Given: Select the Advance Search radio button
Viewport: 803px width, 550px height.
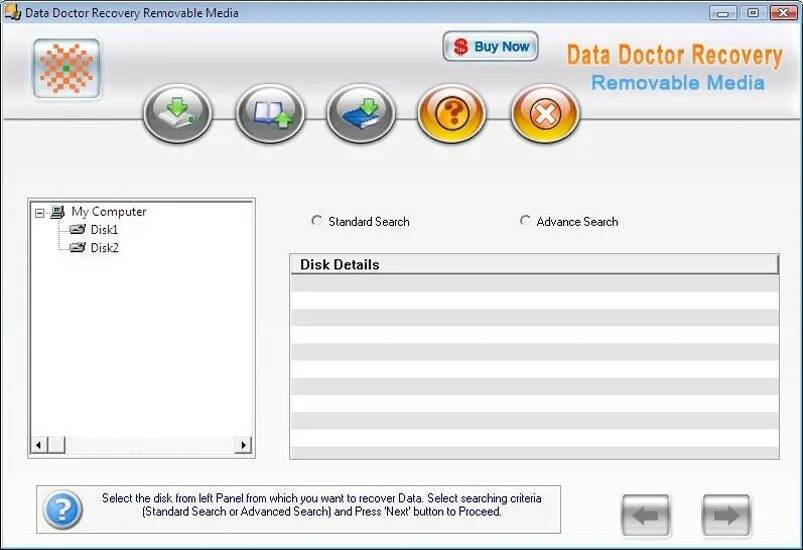Looking at the screenshot, I should coord(525,221).
